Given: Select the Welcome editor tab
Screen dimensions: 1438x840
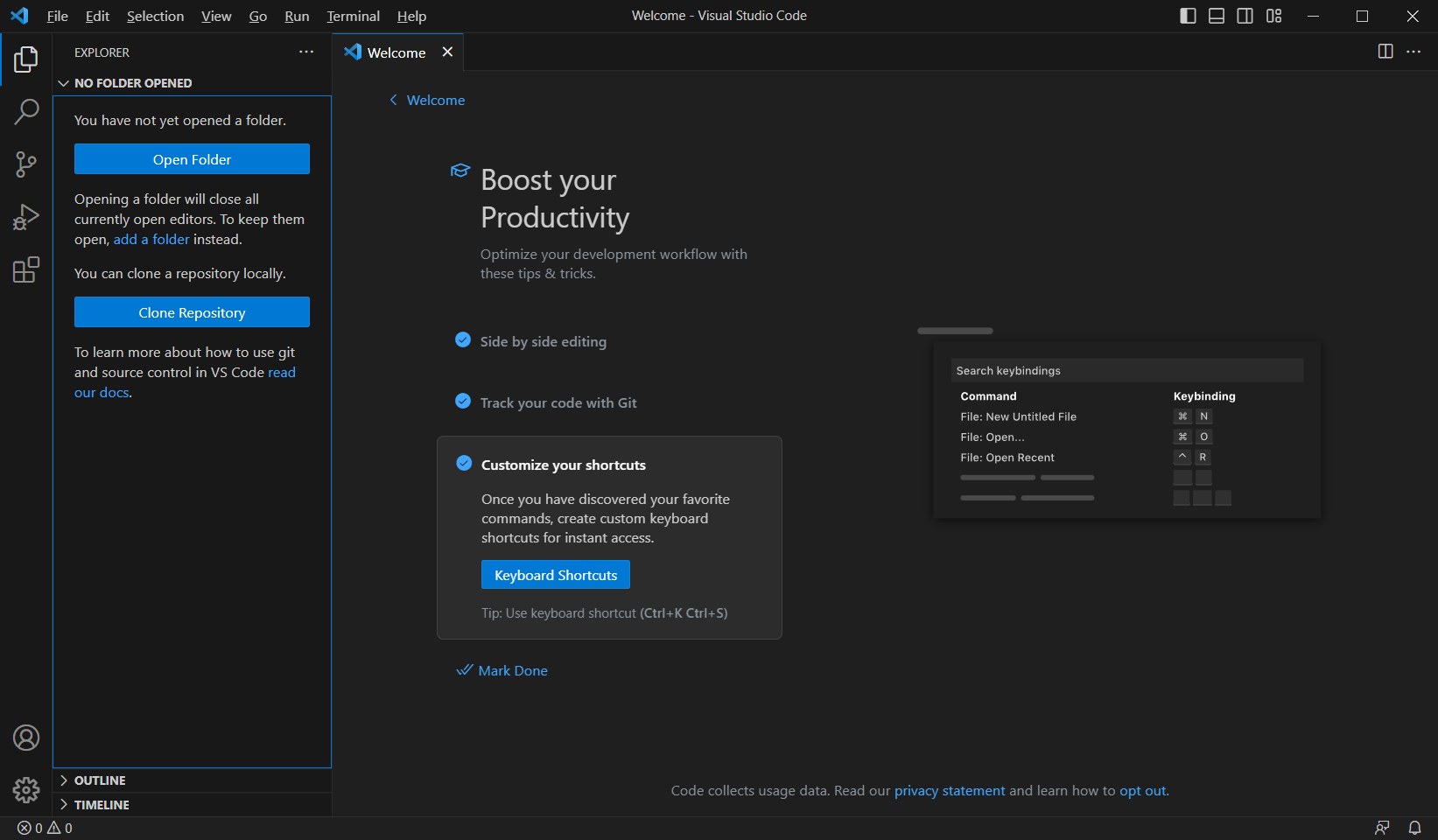Looking at the screenshot, I should tap(397, 52).
